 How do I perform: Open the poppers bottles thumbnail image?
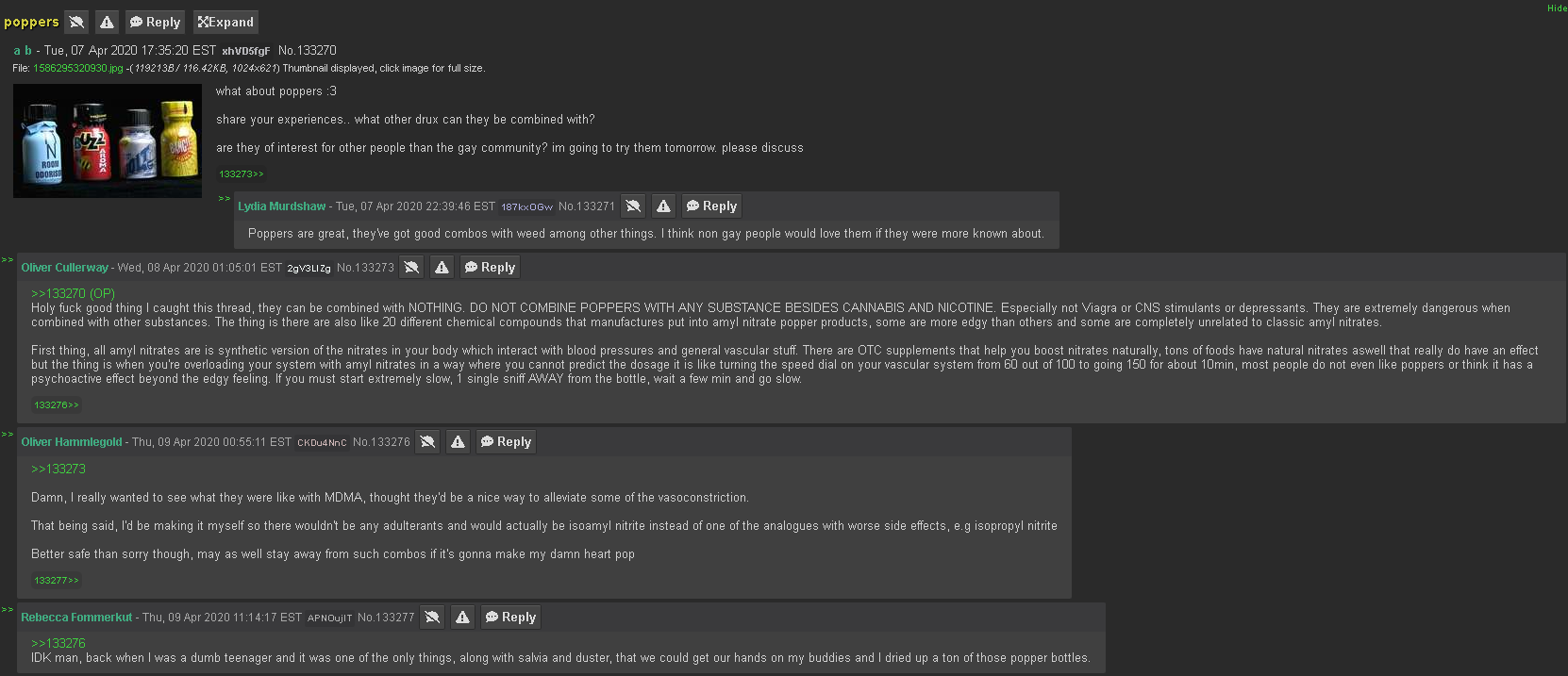tap(108, 140)
